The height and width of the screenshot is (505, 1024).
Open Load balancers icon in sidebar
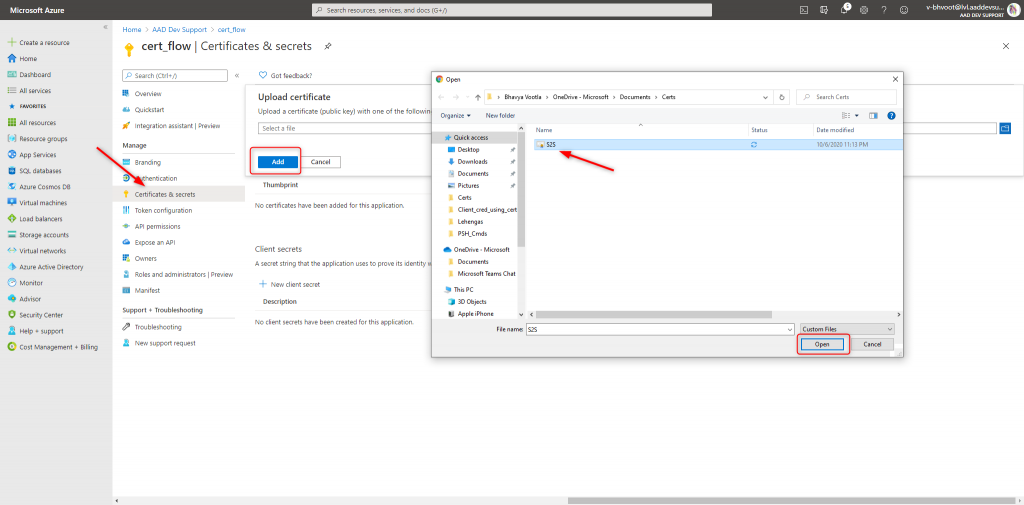coord(12,219)
